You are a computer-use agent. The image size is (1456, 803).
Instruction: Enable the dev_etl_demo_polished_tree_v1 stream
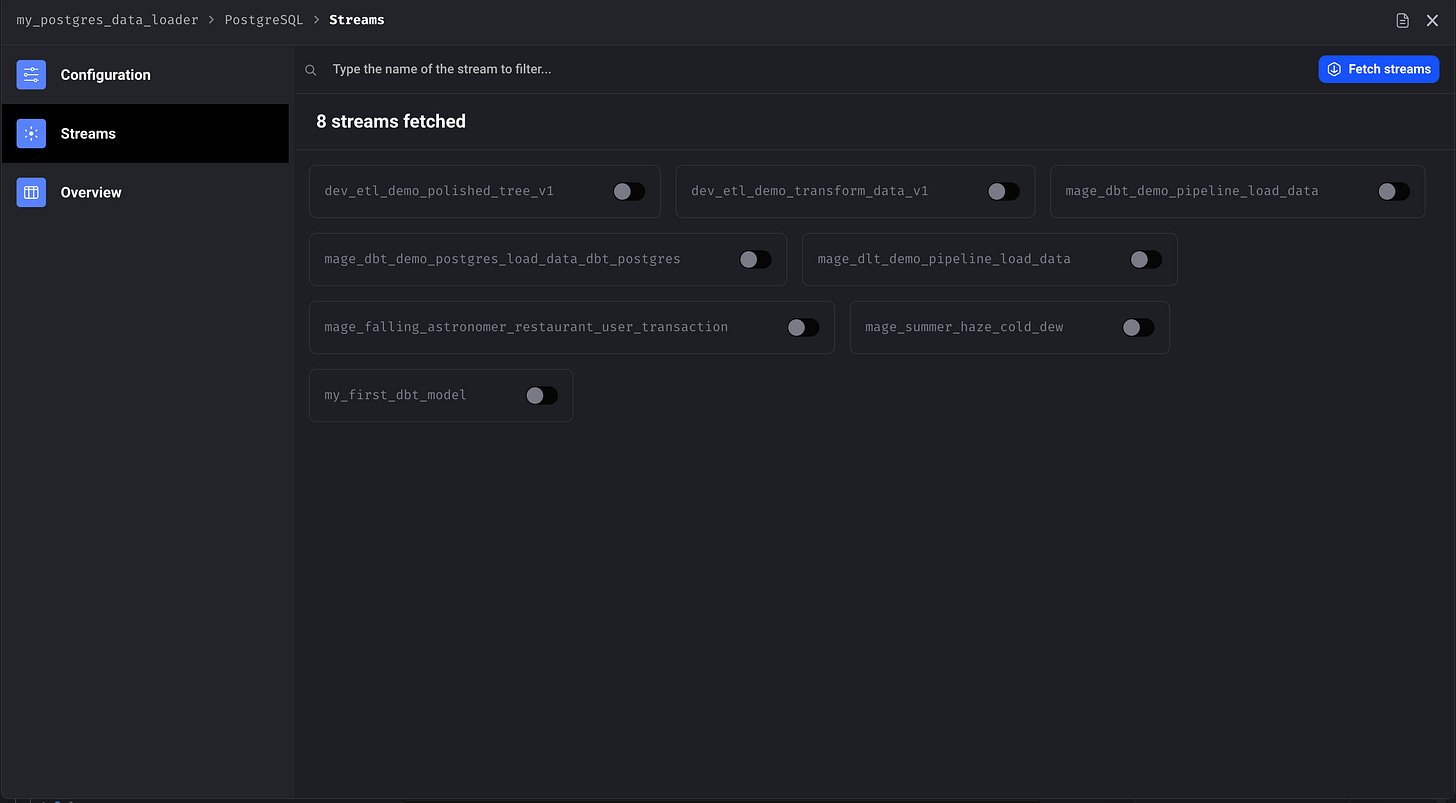630,191
